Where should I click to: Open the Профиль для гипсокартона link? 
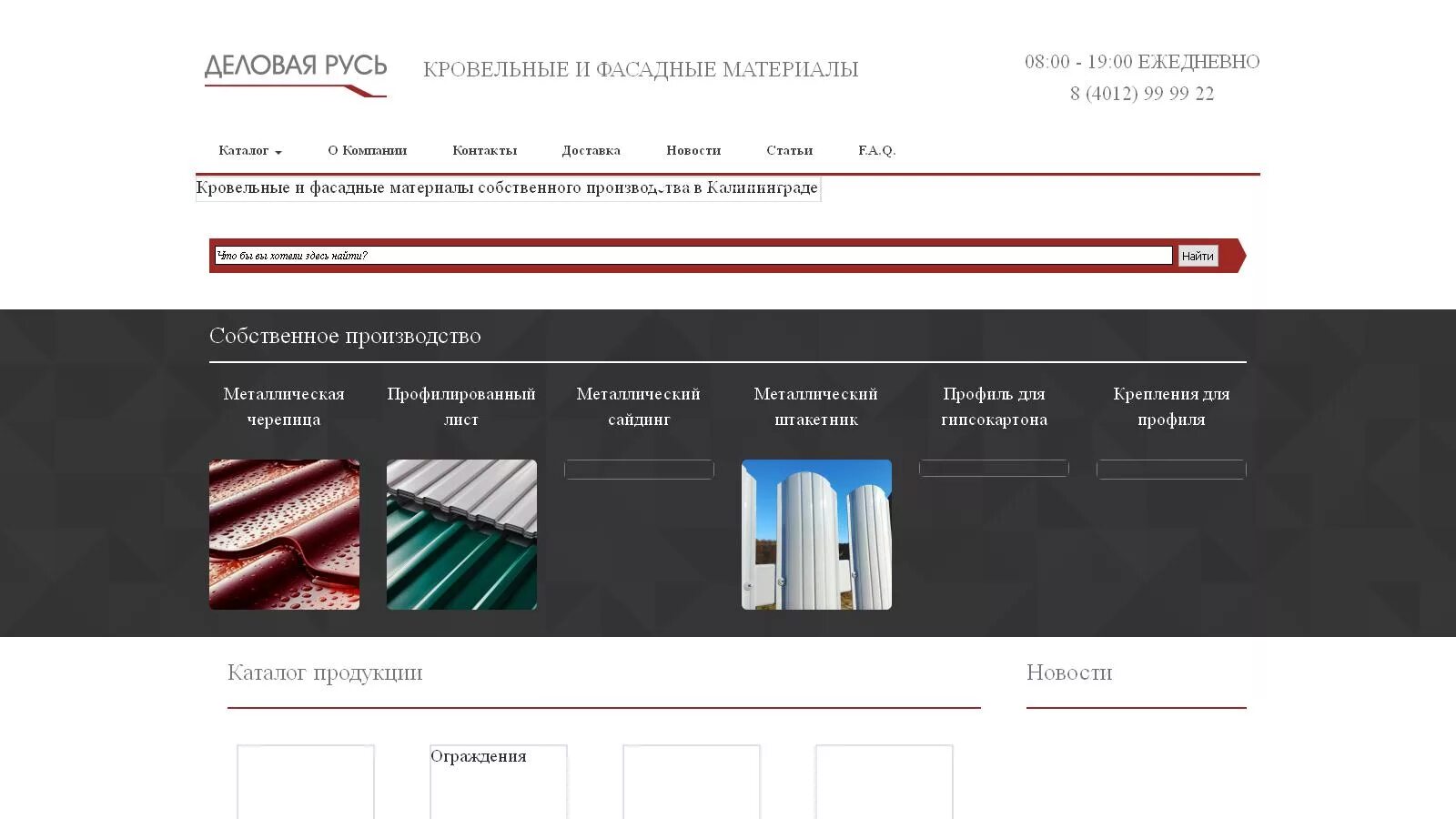(994, 407)
